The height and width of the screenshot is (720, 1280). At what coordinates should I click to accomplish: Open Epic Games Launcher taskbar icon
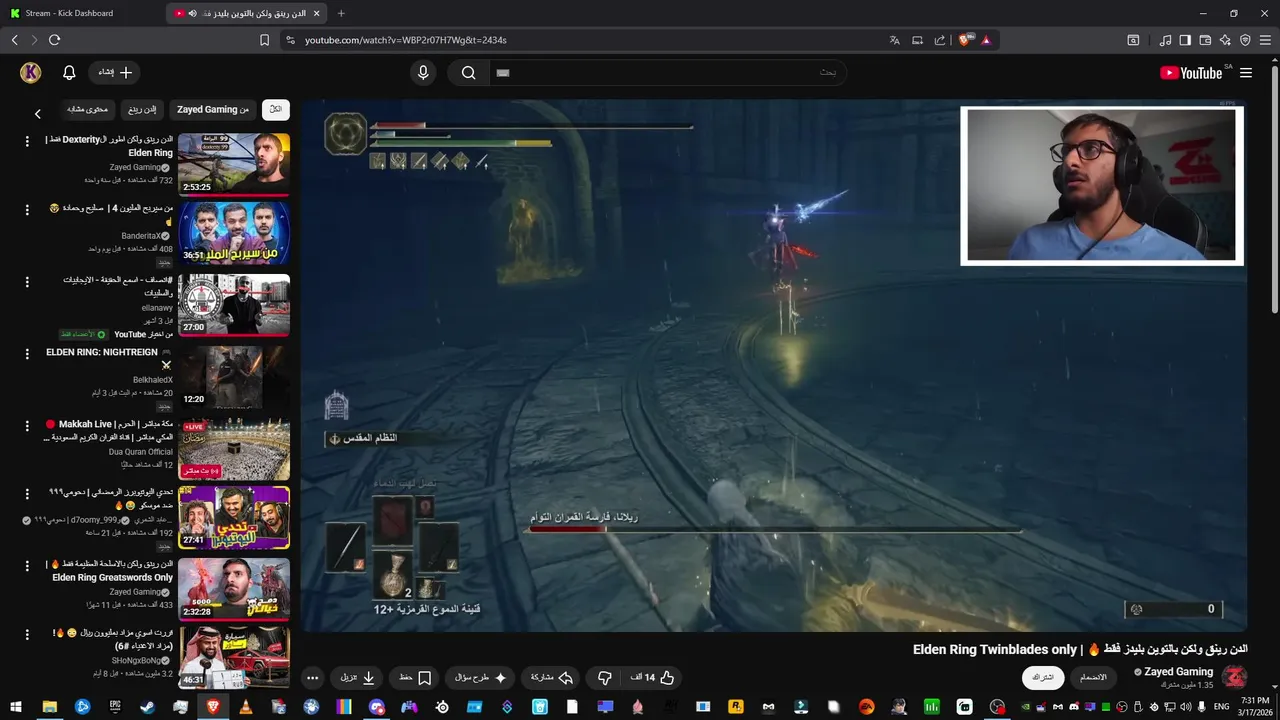(x=115, y=706)
